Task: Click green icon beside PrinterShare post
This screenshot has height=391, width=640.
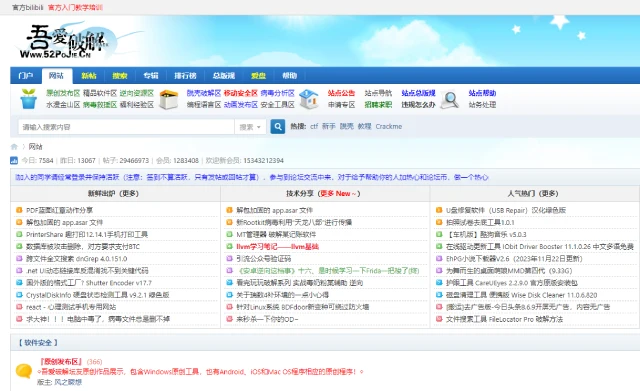Action: point(19,234)
